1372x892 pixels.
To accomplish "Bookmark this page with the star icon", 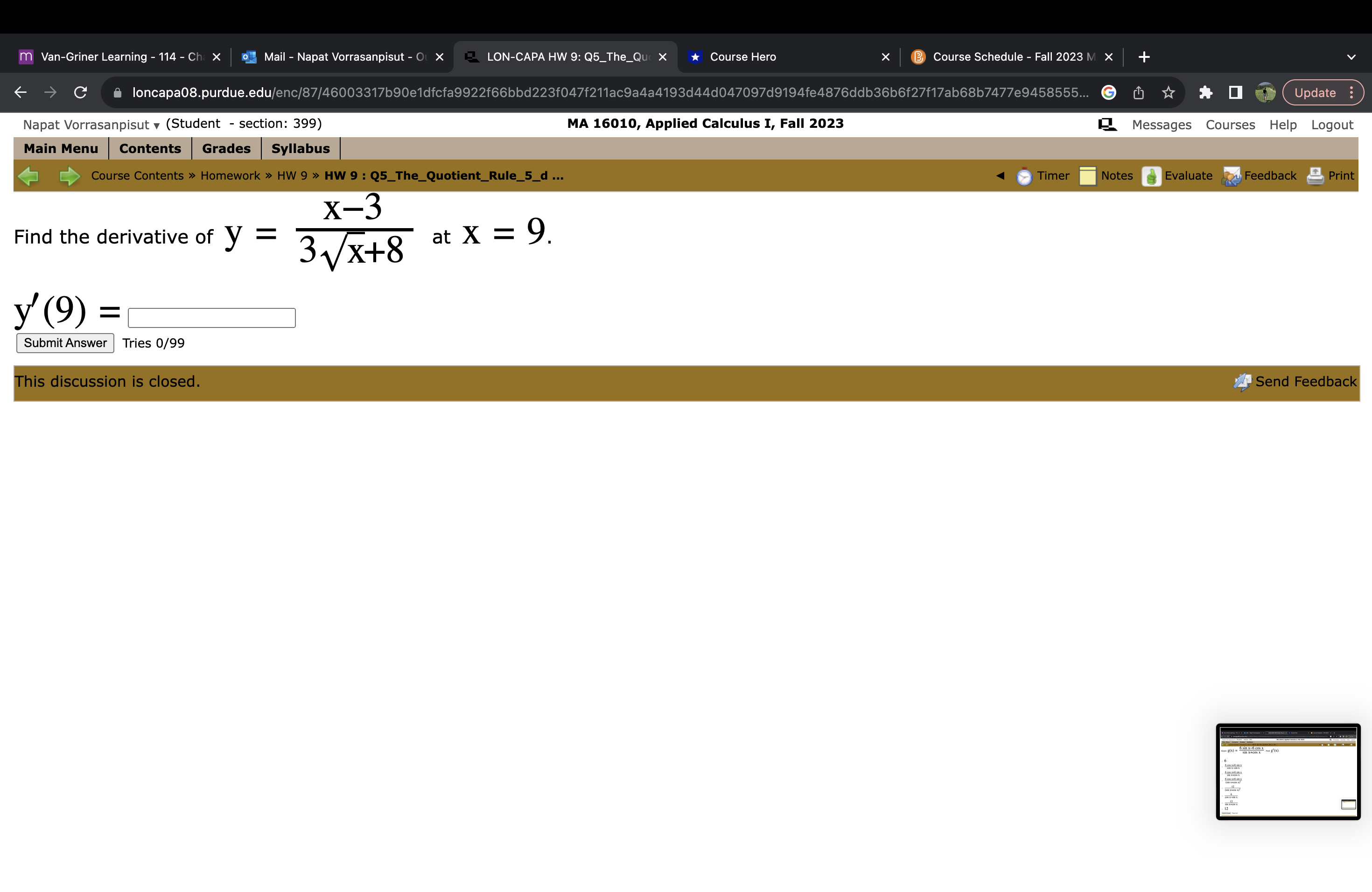I will (x=1168, y=92).
